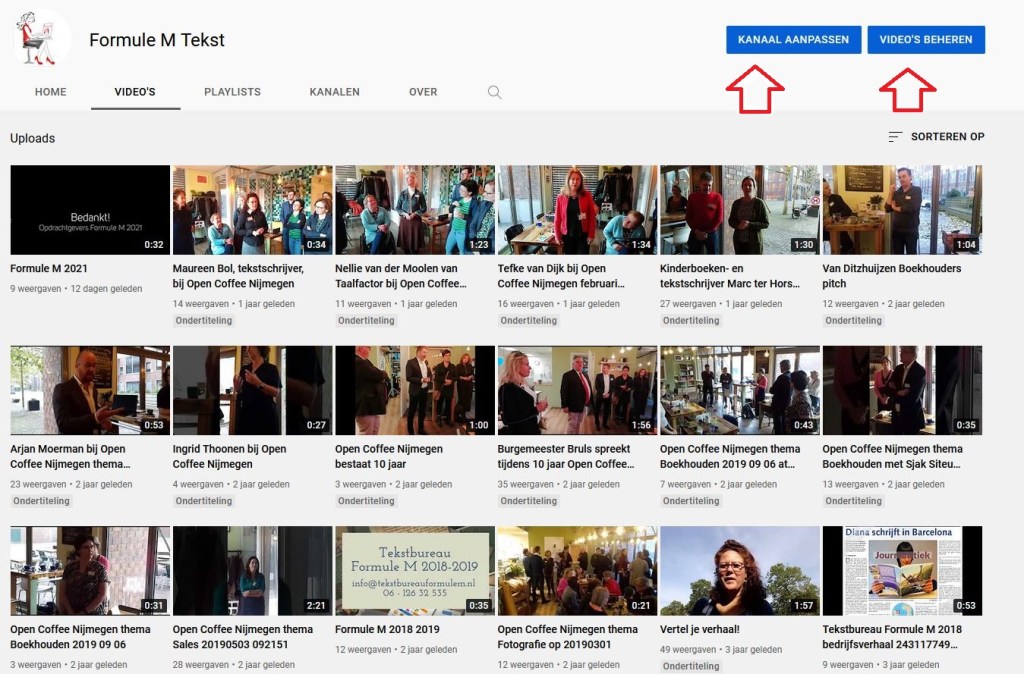Switch to the PLAYLISTS tab
The image size is (1024, 674).
232,91
